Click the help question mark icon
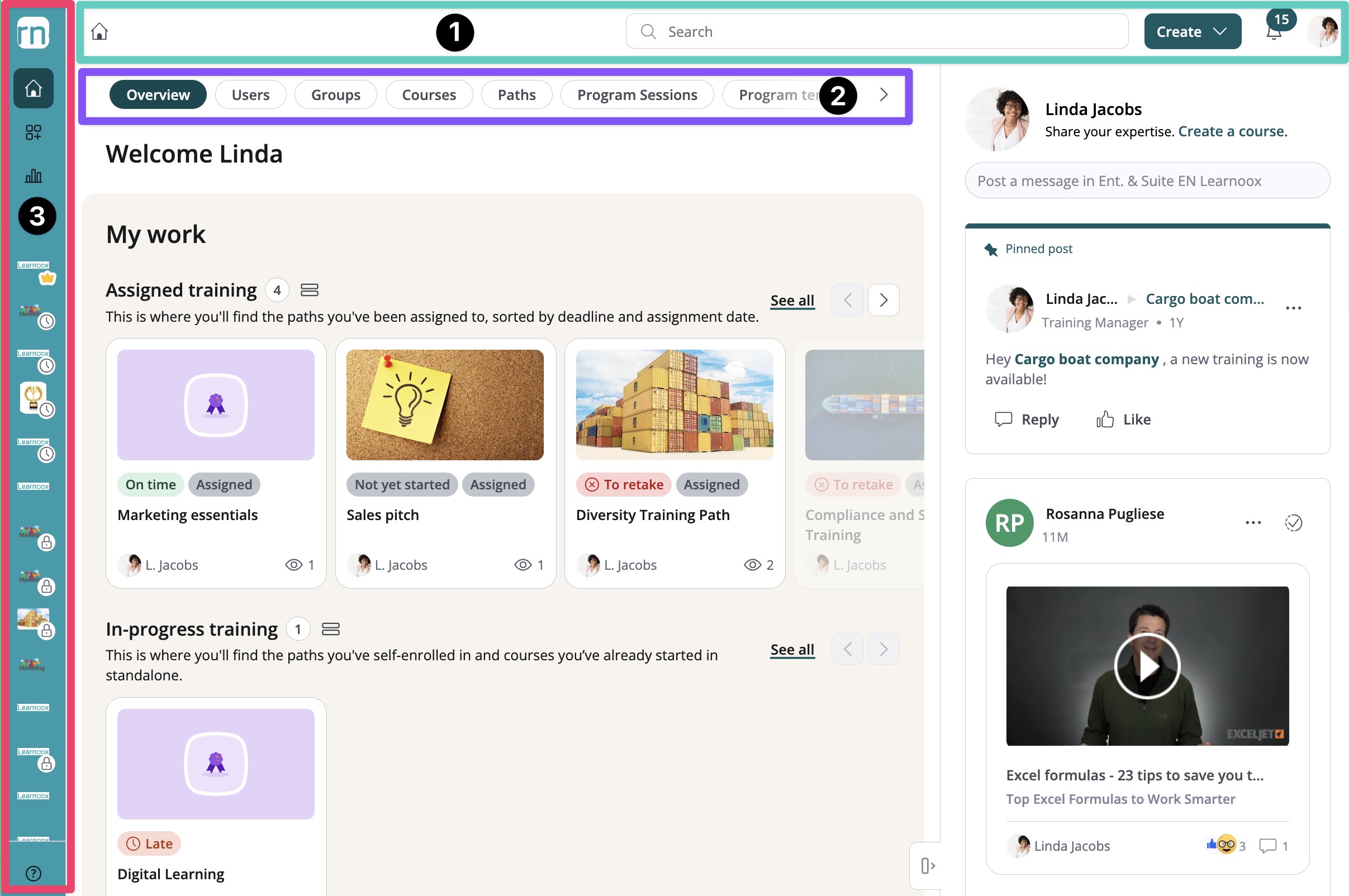This screenshot has height=896, width=1349. pos(33,873)
